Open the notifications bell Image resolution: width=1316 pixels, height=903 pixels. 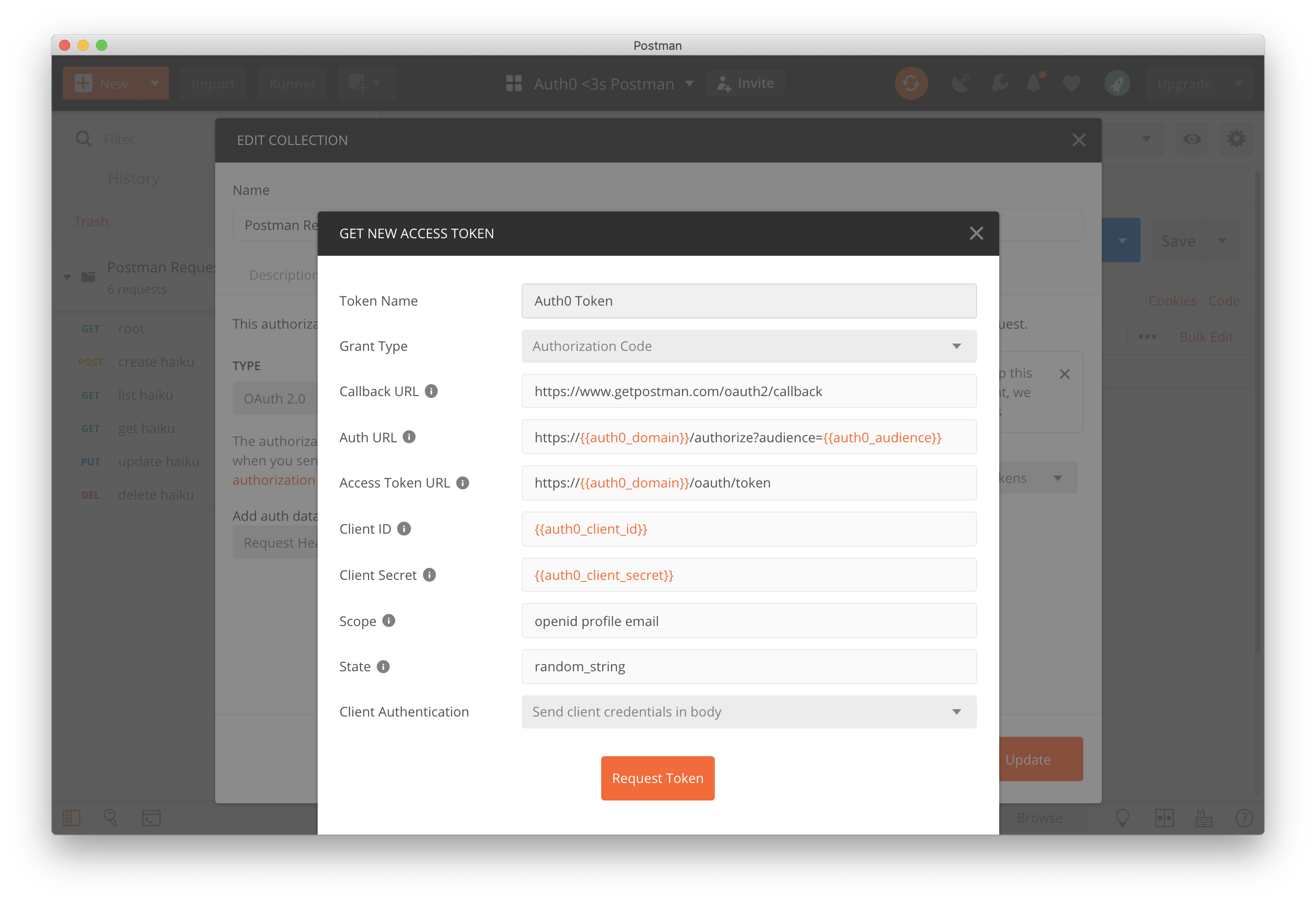pyautogui.click(x=1033, y=83)
